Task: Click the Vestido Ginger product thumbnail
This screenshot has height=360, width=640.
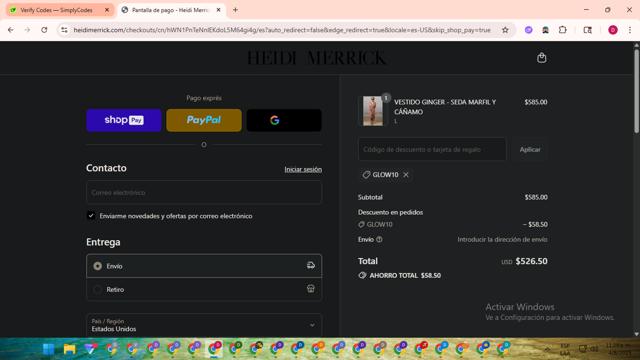Action: (373, 111)
